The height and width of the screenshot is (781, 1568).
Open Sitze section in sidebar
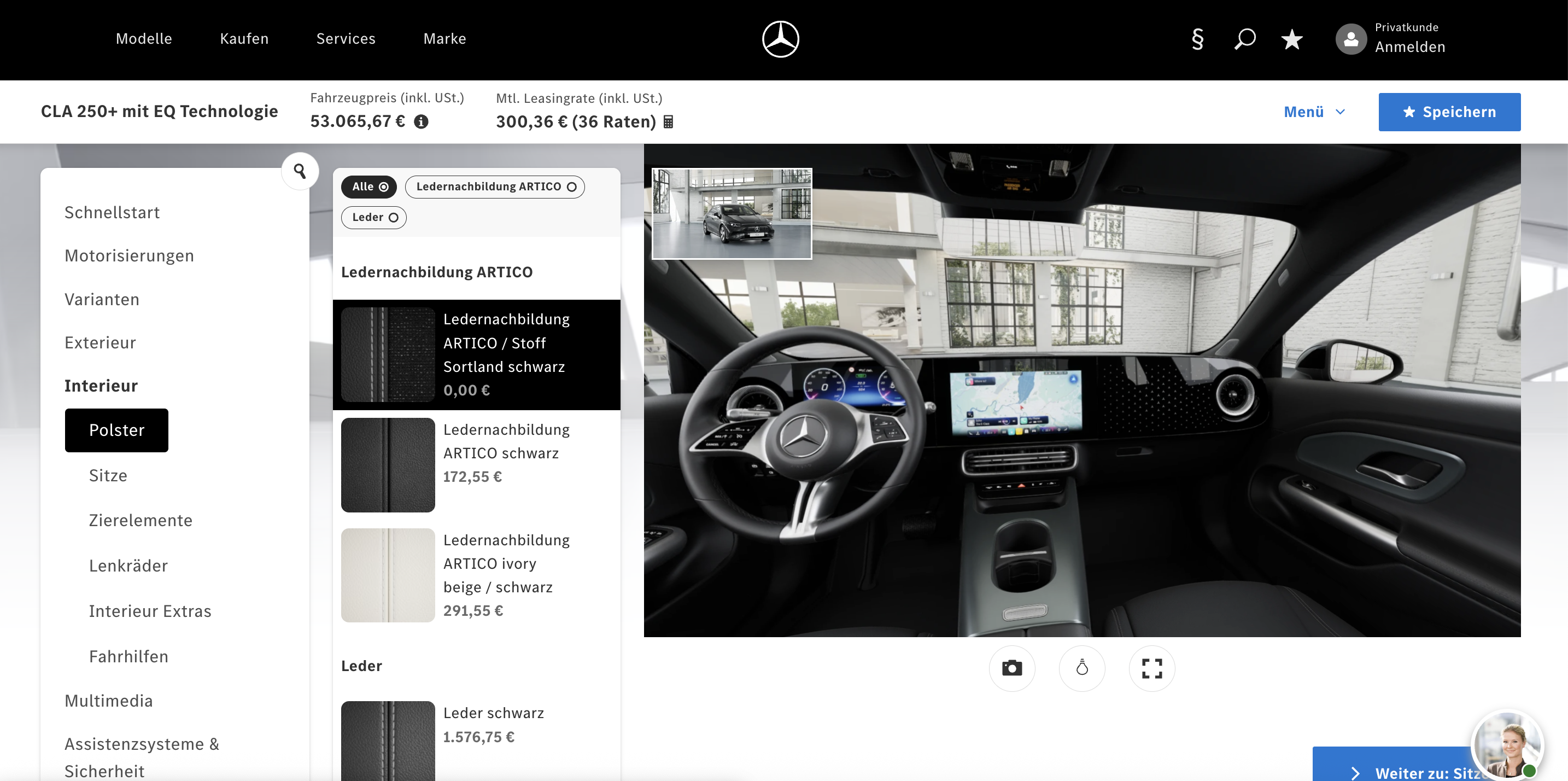pyautogui.click(x=108, y=475)
